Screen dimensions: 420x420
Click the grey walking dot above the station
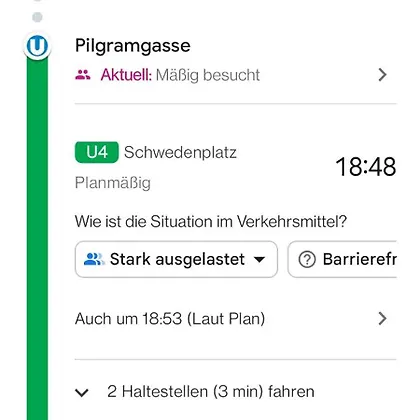pos(37,17)
